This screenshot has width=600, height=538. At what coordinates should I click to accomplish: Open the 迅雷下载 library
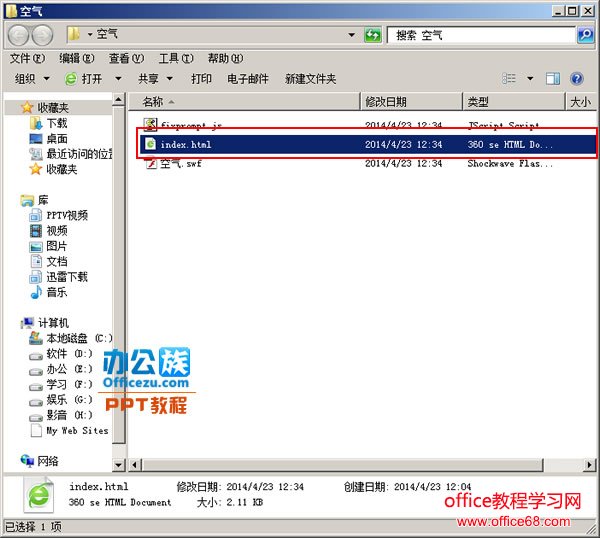click(59, 277)
